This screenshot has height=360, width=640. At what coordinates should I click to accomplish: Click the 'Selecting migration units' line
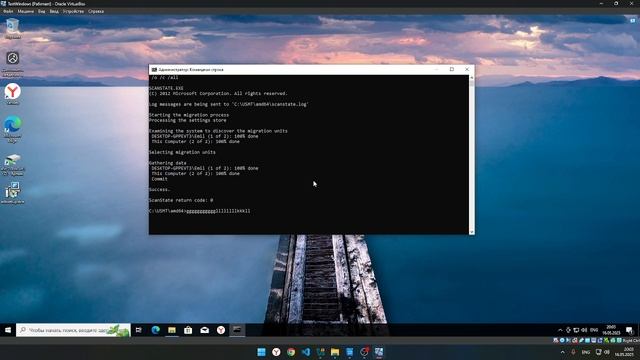[x=182, y=152]
